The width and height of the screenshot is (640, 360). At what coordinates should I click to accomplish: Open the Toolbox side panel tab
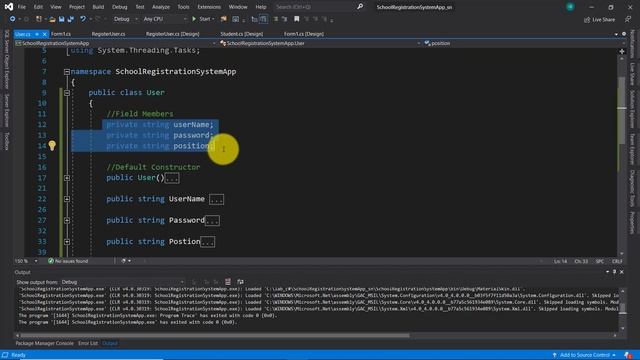pyautogui.click(x=7, y=141)
